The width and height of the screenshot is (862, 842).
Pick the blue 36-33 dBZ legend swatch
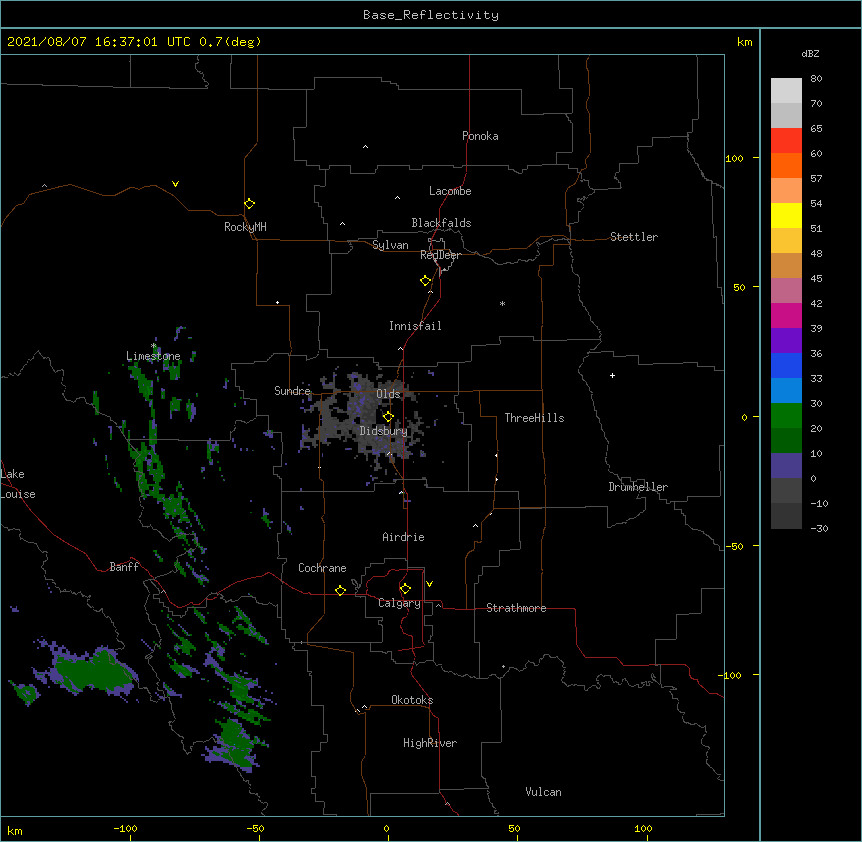(786, 365)
